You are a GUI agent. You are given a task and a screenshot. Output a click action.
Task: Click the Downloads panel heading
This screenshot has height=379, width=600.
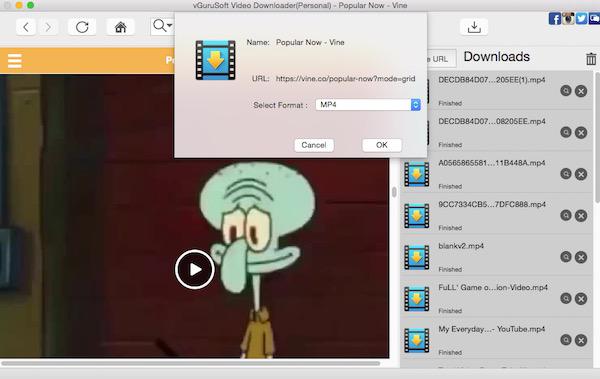pos(496,57)
